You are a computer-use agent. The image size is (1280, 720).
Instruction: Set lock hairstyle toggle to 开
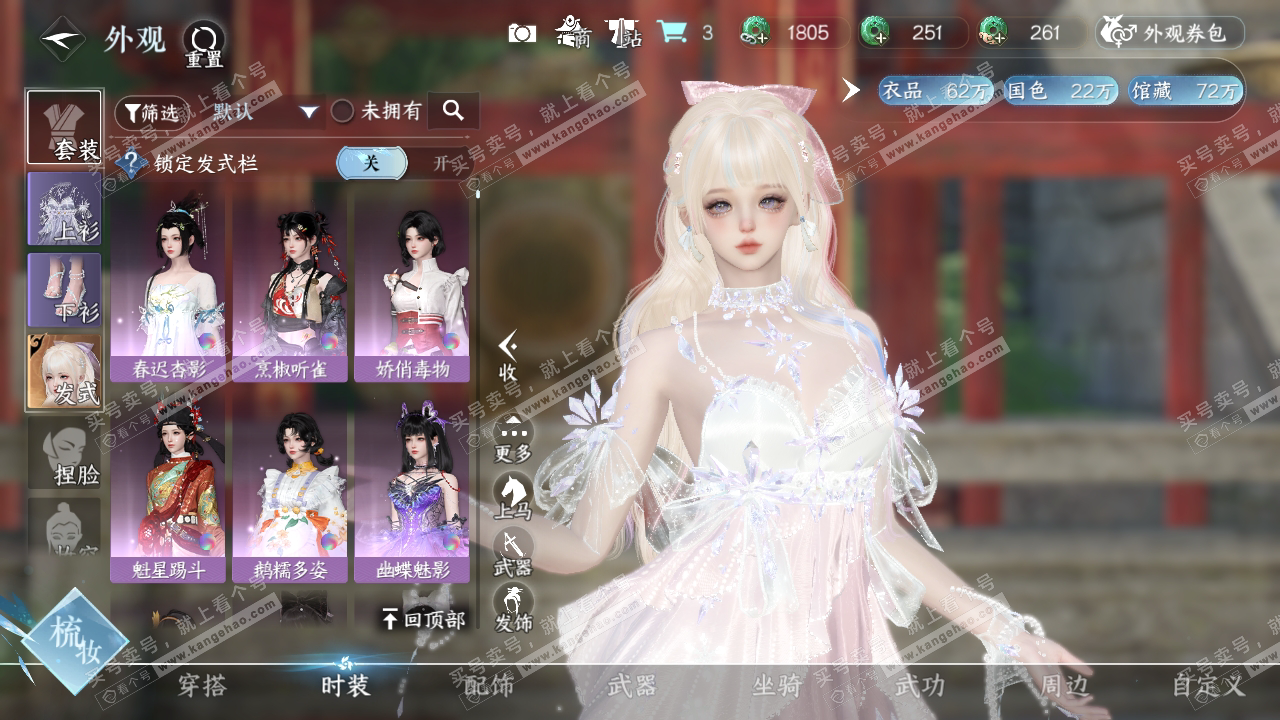[x=441, y=163]
